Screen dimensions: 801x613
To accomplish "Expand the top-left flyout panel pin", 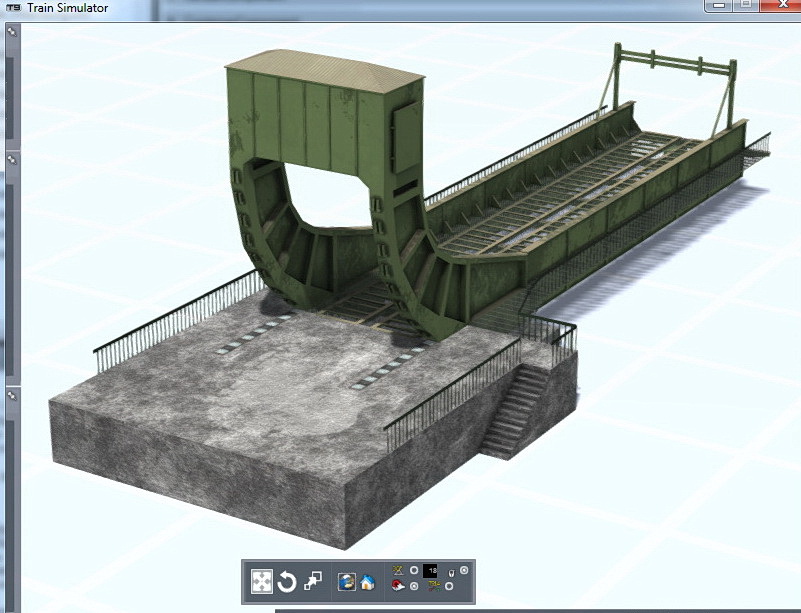I will click(x=12, y=32).
